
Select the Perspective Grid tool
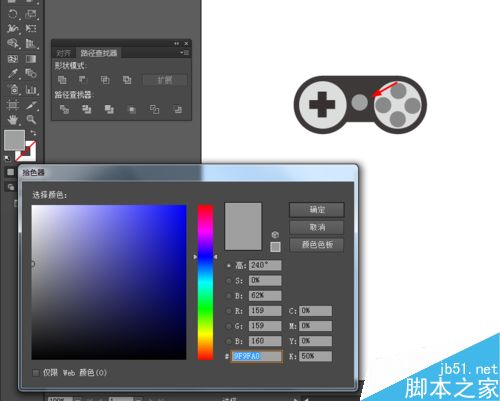31,43
